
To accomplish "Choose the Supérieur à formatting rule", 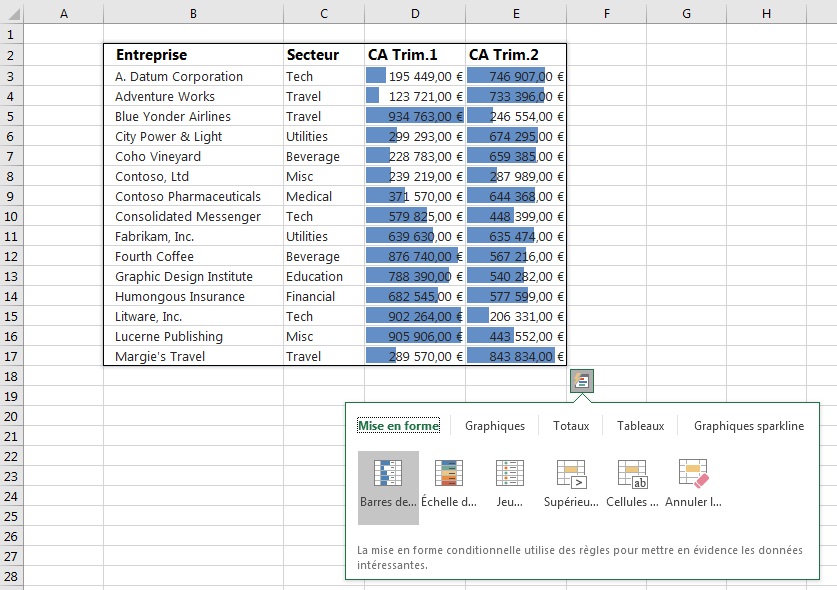I will pos(571,487).
